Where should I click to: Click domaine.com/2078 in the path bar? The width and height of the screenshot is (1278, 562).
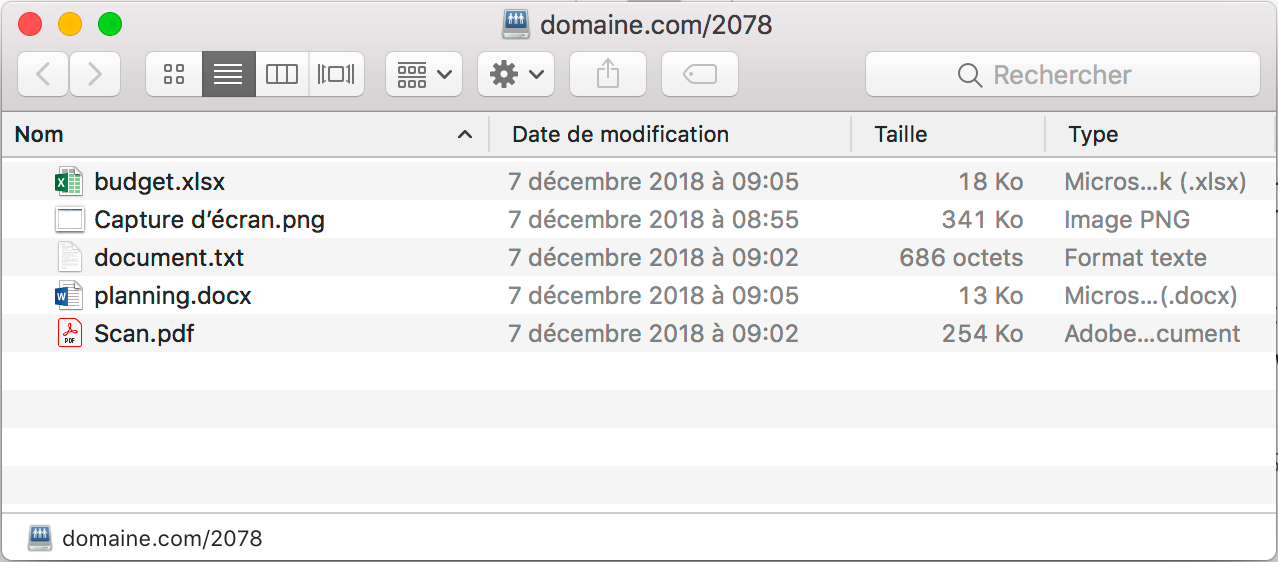[162, 539]
